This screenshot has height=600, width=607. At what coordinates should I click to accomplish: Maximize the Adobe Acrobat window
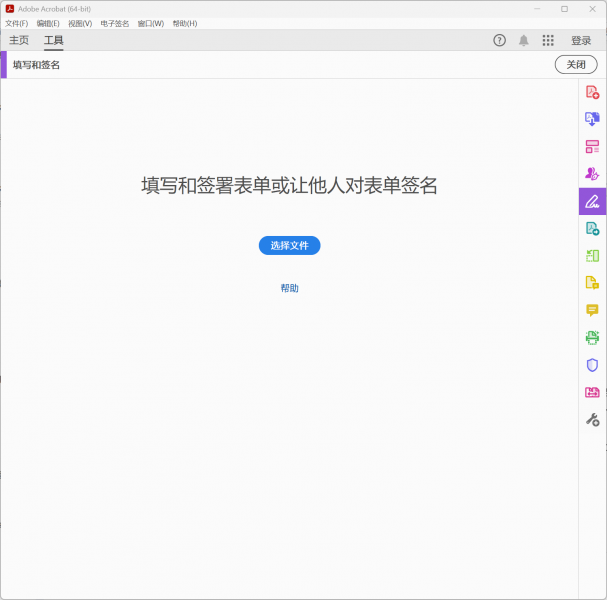pyautogui.click(x=564, y=9)
